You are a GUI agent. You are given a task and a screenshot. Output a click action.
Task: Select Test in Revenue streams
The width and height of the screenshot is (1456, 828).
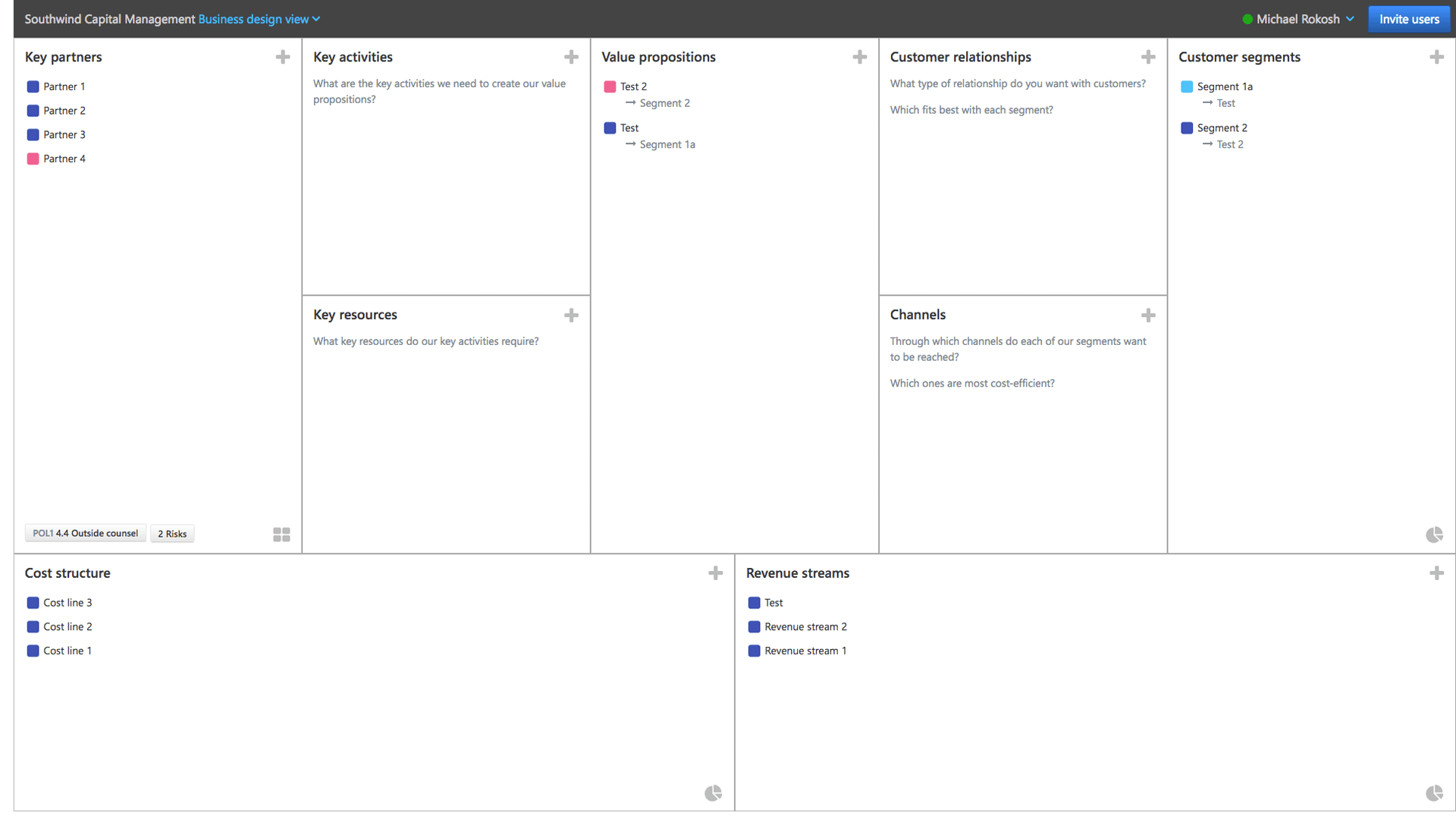(x=773, y=603)
